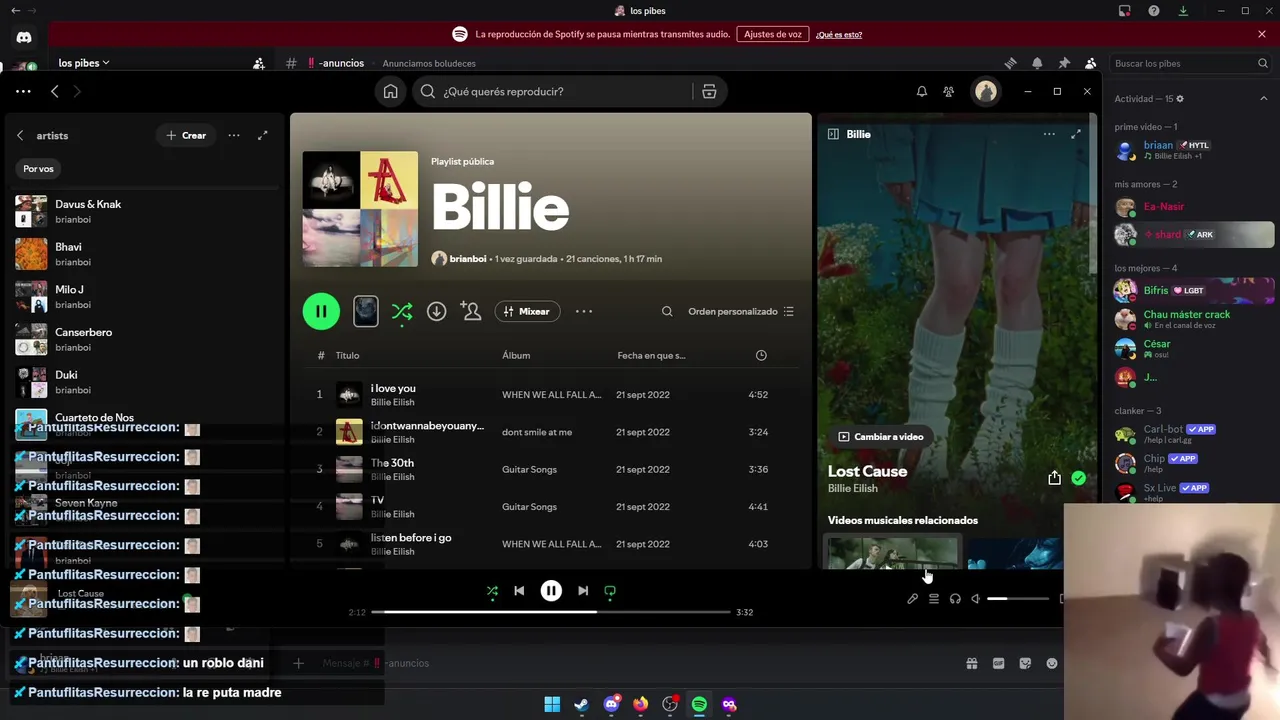This screenshot has height=720, width=1280.
Task: Click the Crear button in library
Action: [186, 135]
